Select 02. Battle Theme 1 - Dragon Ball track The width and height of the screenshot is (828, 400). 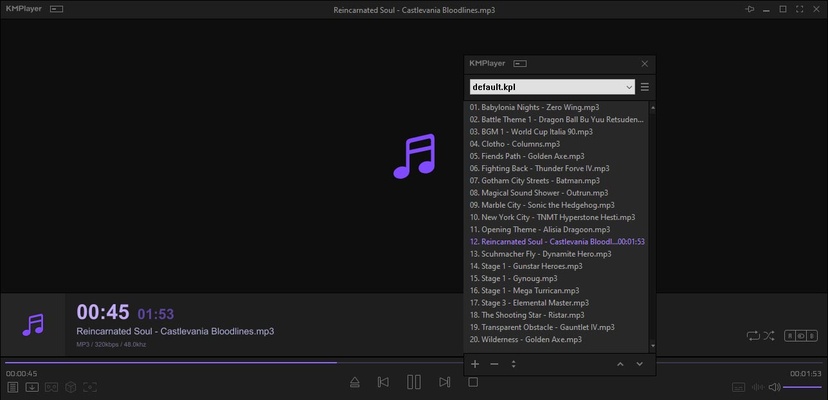[x=557, y=119]
